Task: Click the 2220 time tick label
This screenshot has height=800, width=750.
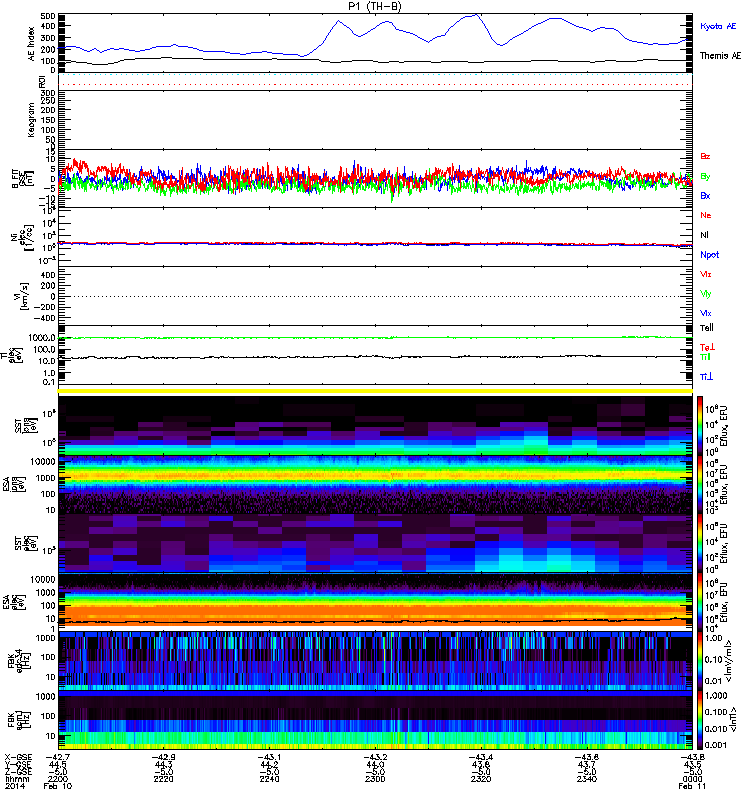Action: pyautogui.click(x=163, y=779)
